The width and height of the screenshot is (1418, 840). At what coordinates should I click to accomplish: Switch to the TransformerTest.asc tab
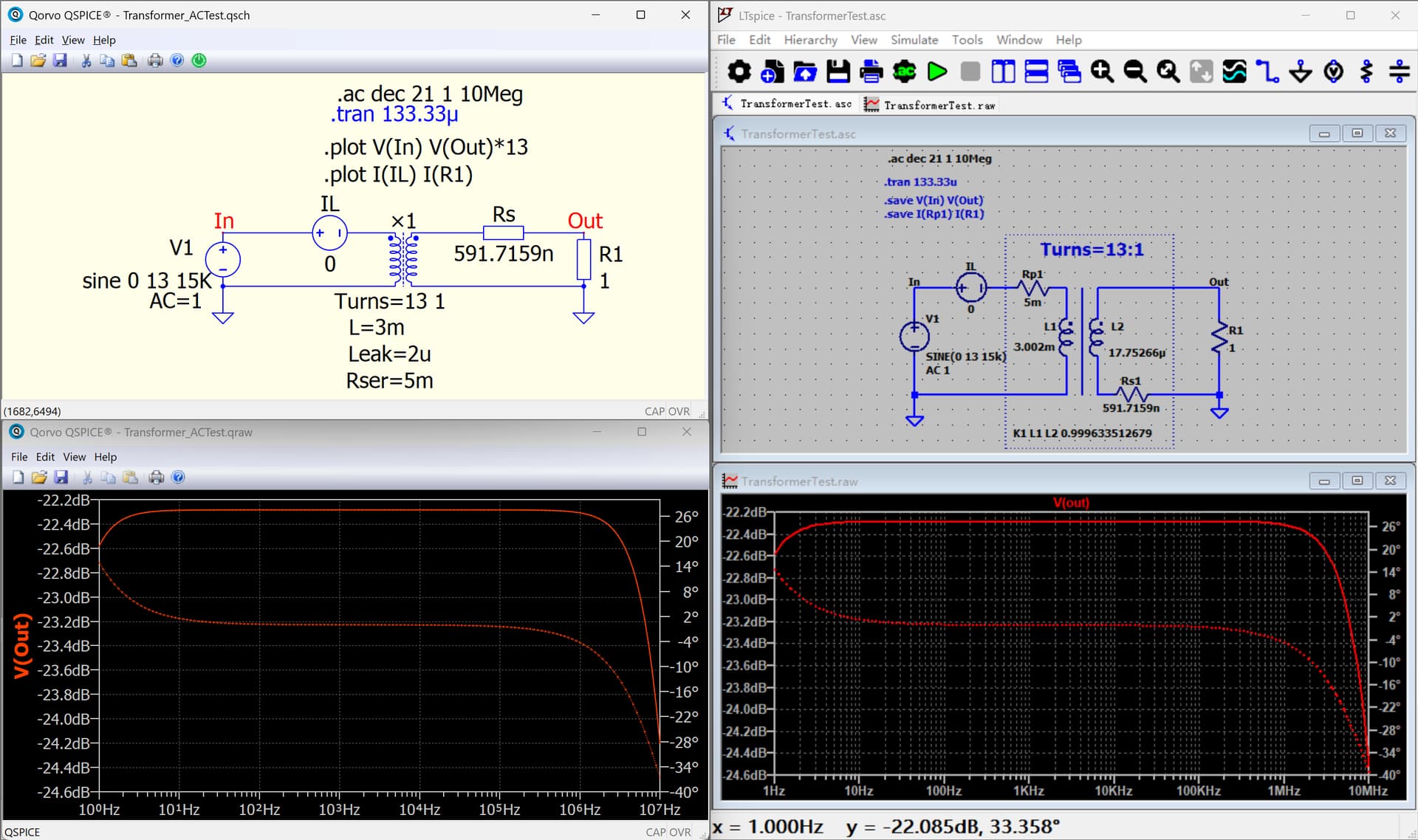[x=787, y=104]
